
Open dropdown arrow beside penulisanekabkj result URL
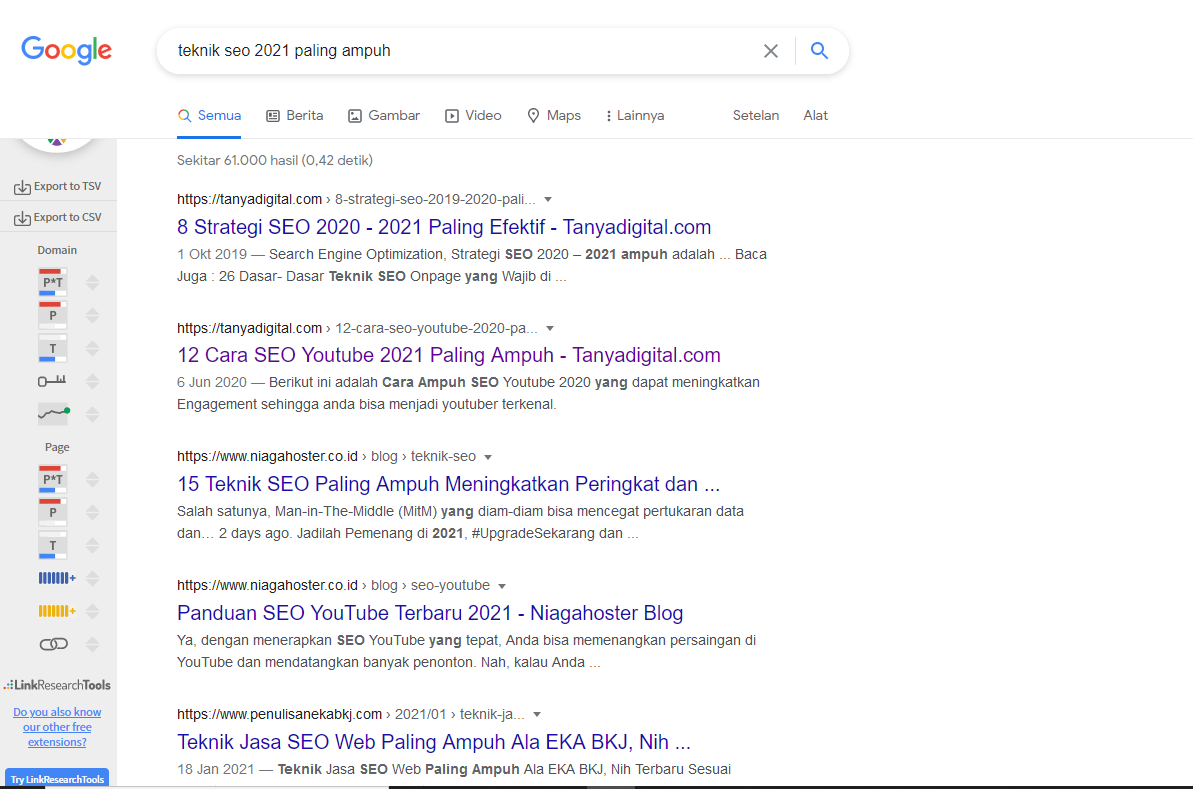point(537,714)
